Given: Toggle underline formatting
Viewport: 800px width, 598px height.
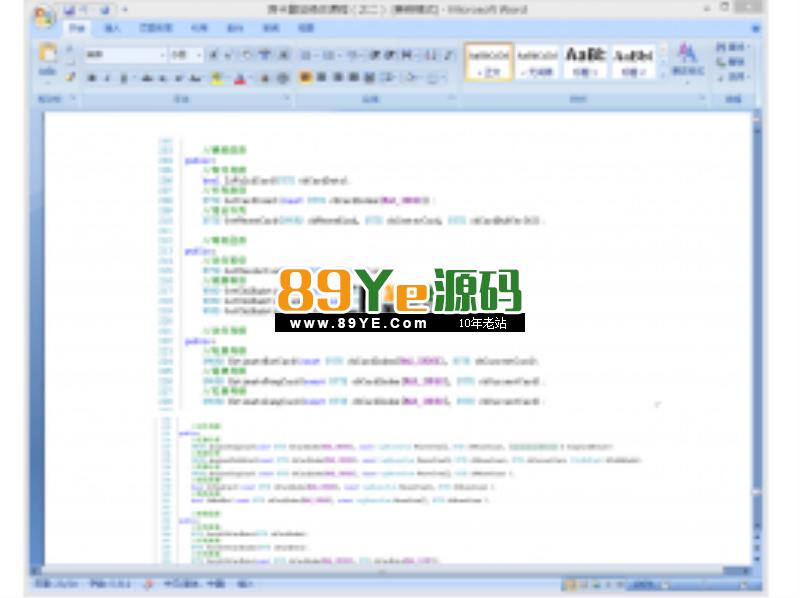Looking at the screenshot, I should point(123,78).
